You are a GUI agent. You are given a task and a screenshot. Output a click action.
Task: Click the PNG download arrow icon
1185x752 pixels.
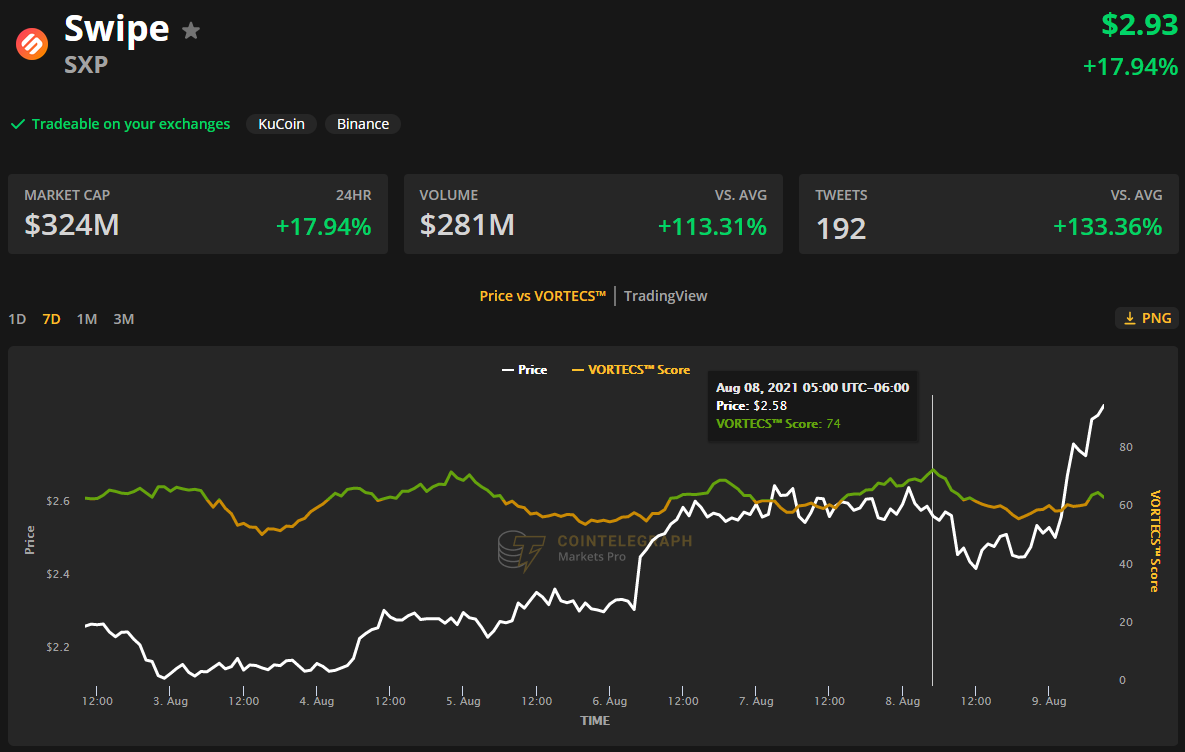(1130, 318)
